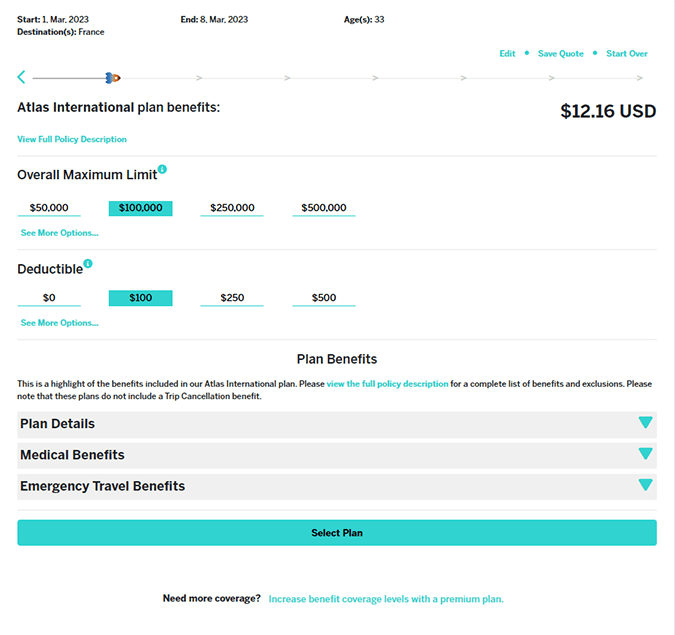Choose the $250 deductible
This screenshot has width=675, height=635.
232,298
